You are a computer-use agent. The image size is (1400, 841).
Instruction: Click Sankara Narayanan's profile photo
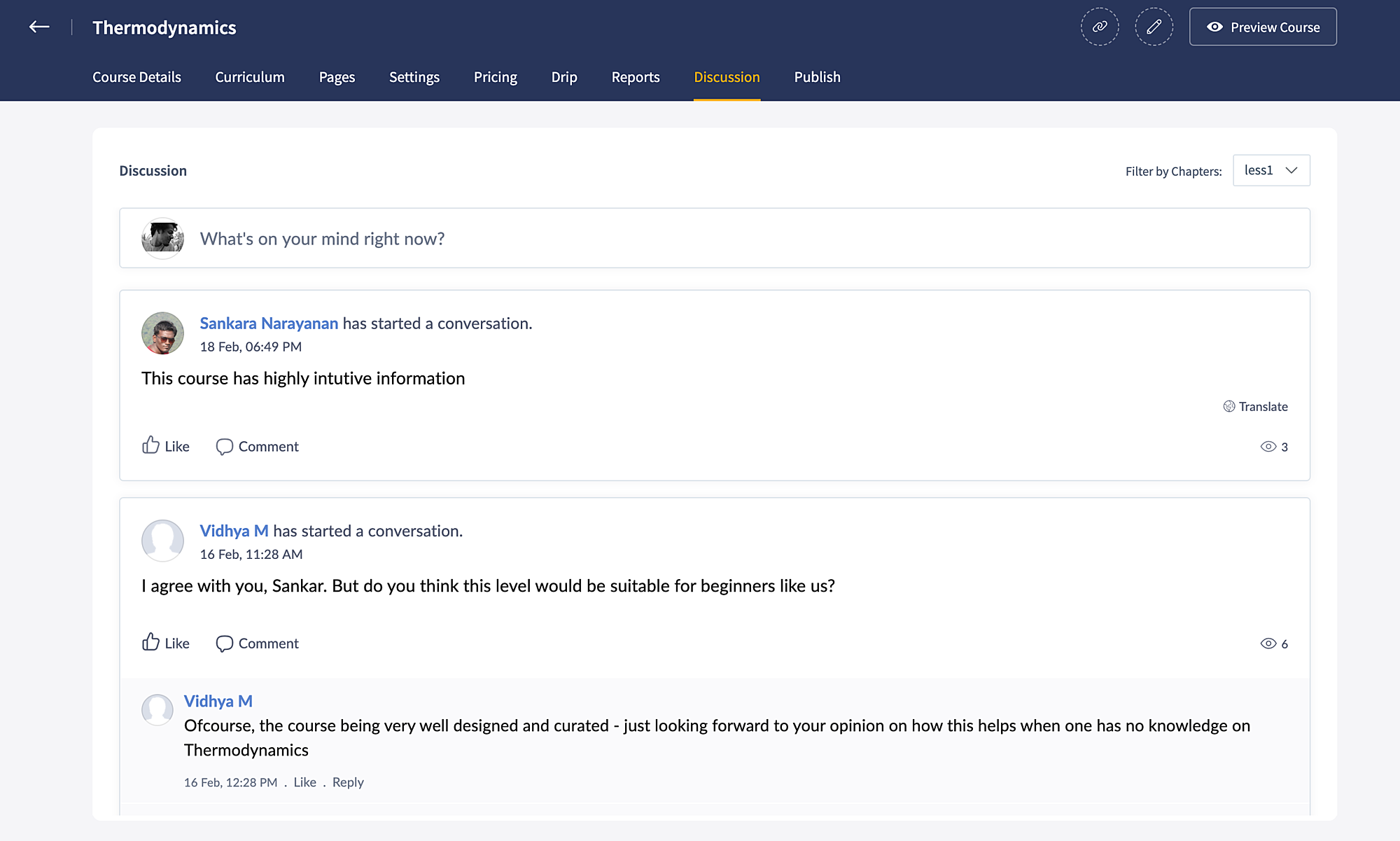click(x=162, y=333)
